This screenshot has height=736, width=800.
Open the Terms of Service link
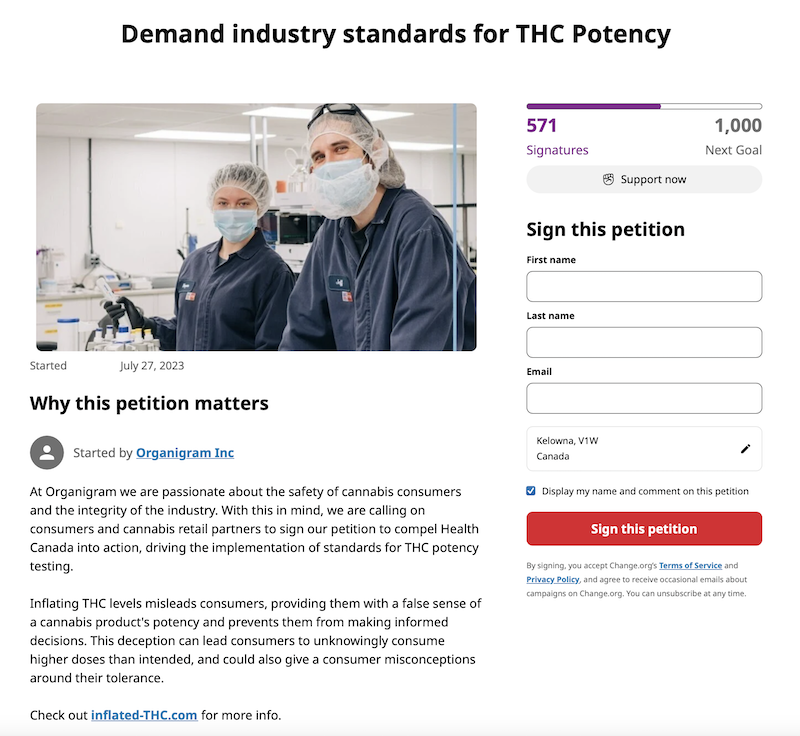[690, 566]
